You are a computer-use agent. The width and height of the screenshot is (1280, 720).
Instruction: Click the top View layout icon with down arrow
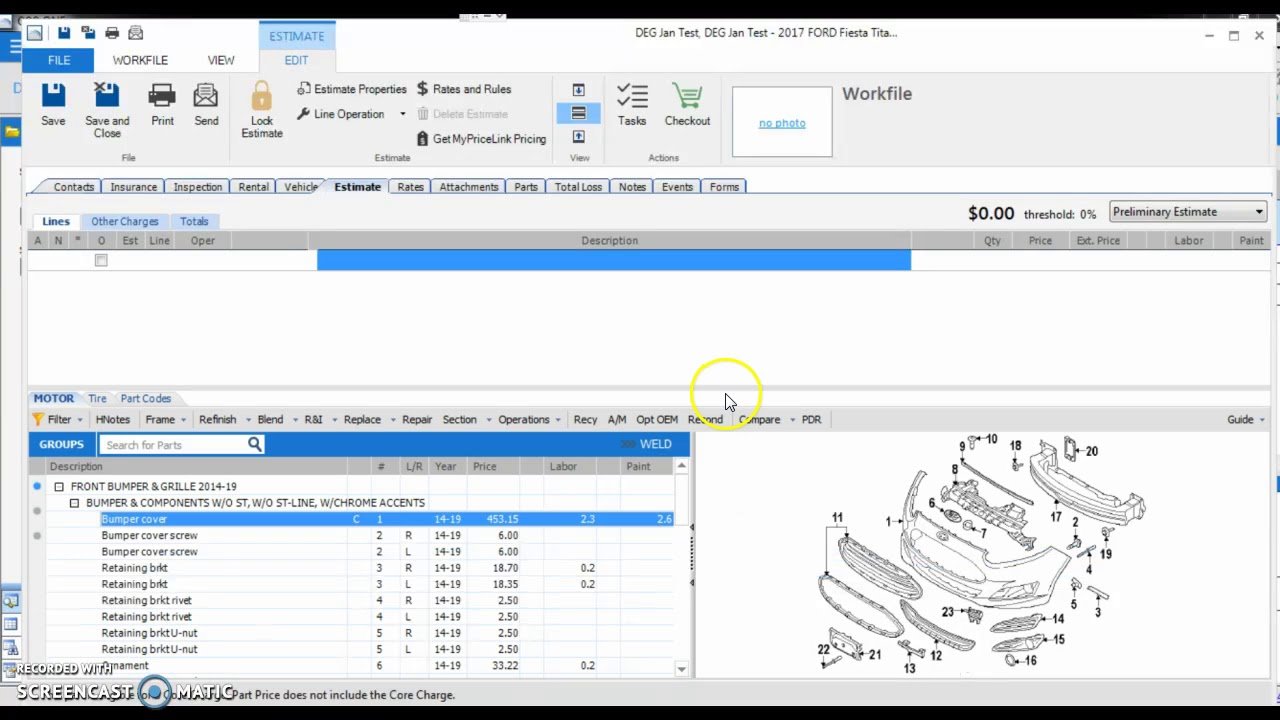(578, 90)
